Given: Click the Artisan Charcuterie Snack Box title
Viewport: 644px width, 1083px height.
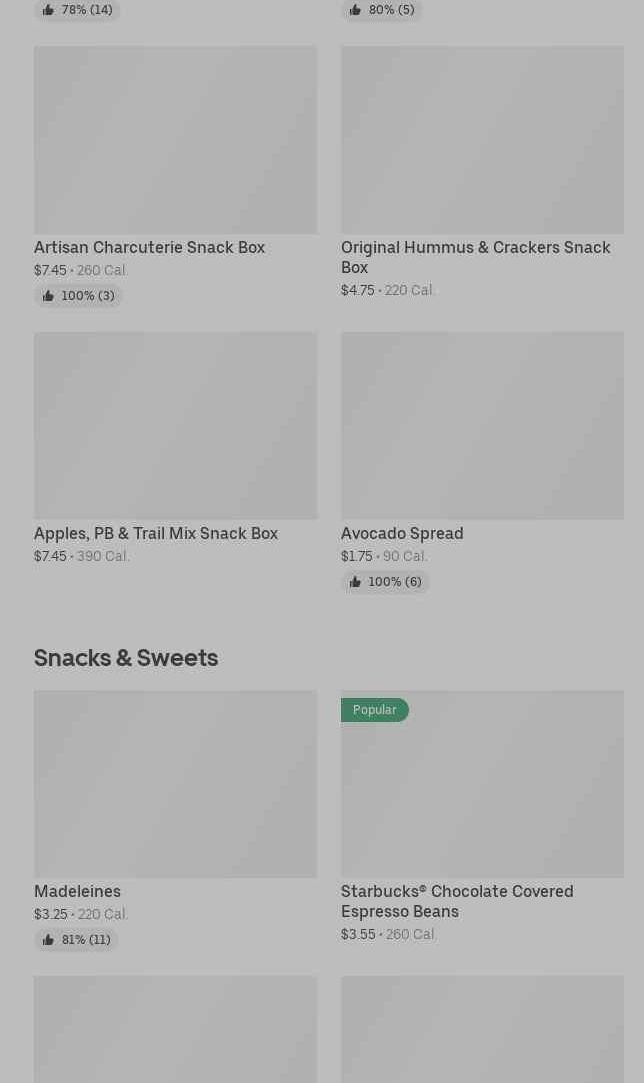Looking at the screenshot, I should [149, 247].
